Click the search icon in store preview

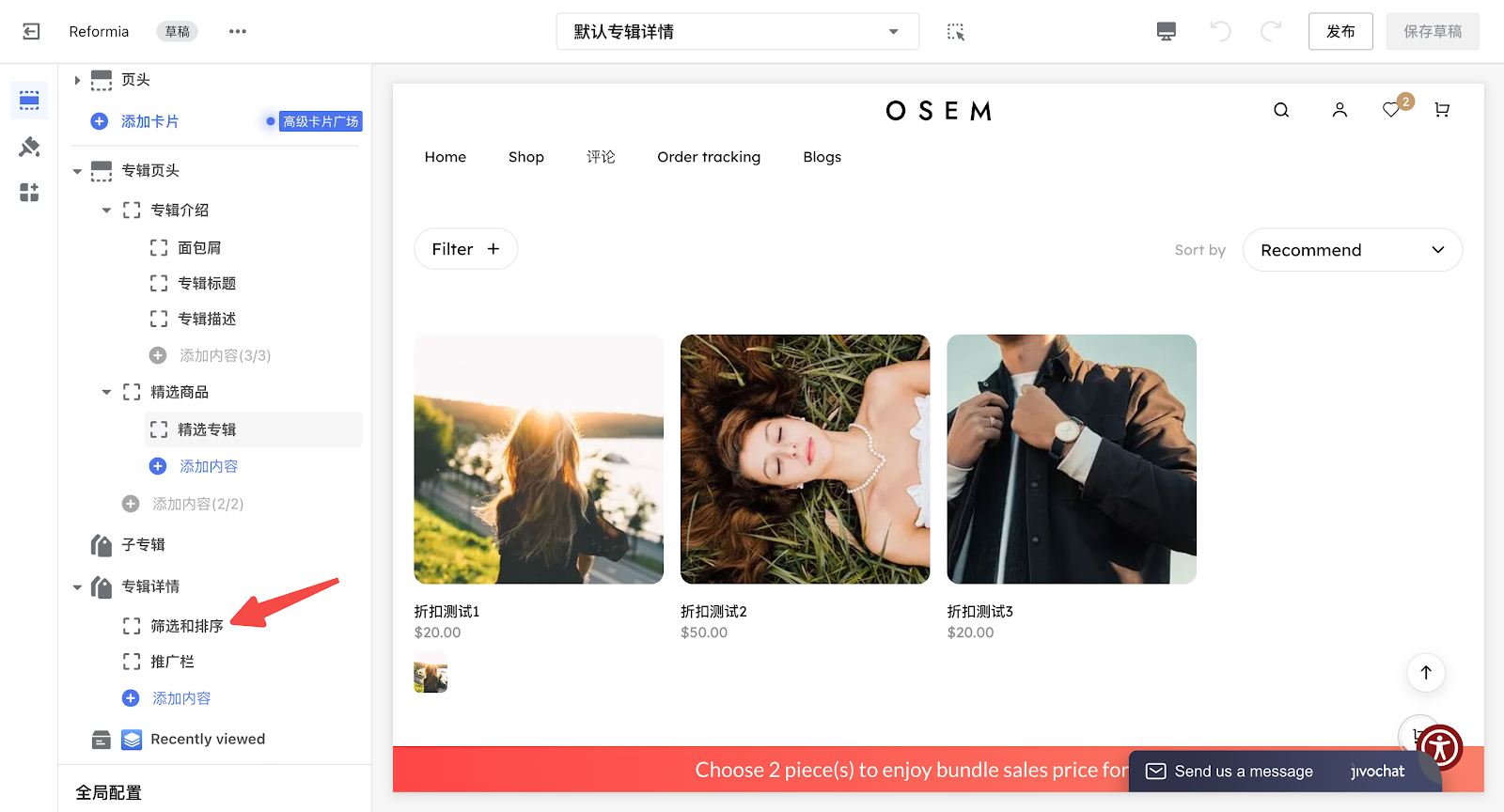coord(1281,110)
